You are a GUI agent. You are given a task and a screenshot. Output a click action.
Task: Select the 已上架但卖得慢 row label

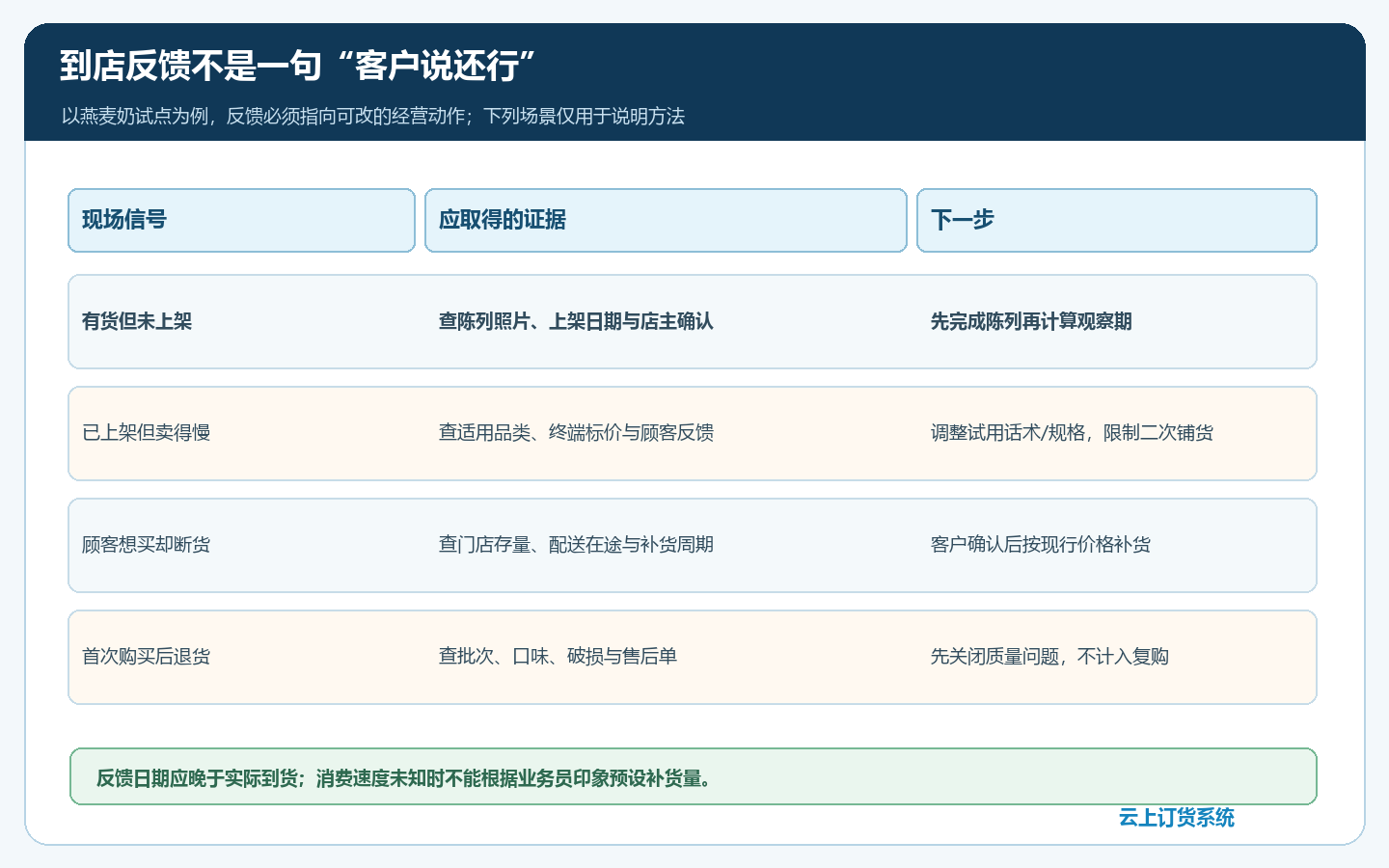point(147,433)
